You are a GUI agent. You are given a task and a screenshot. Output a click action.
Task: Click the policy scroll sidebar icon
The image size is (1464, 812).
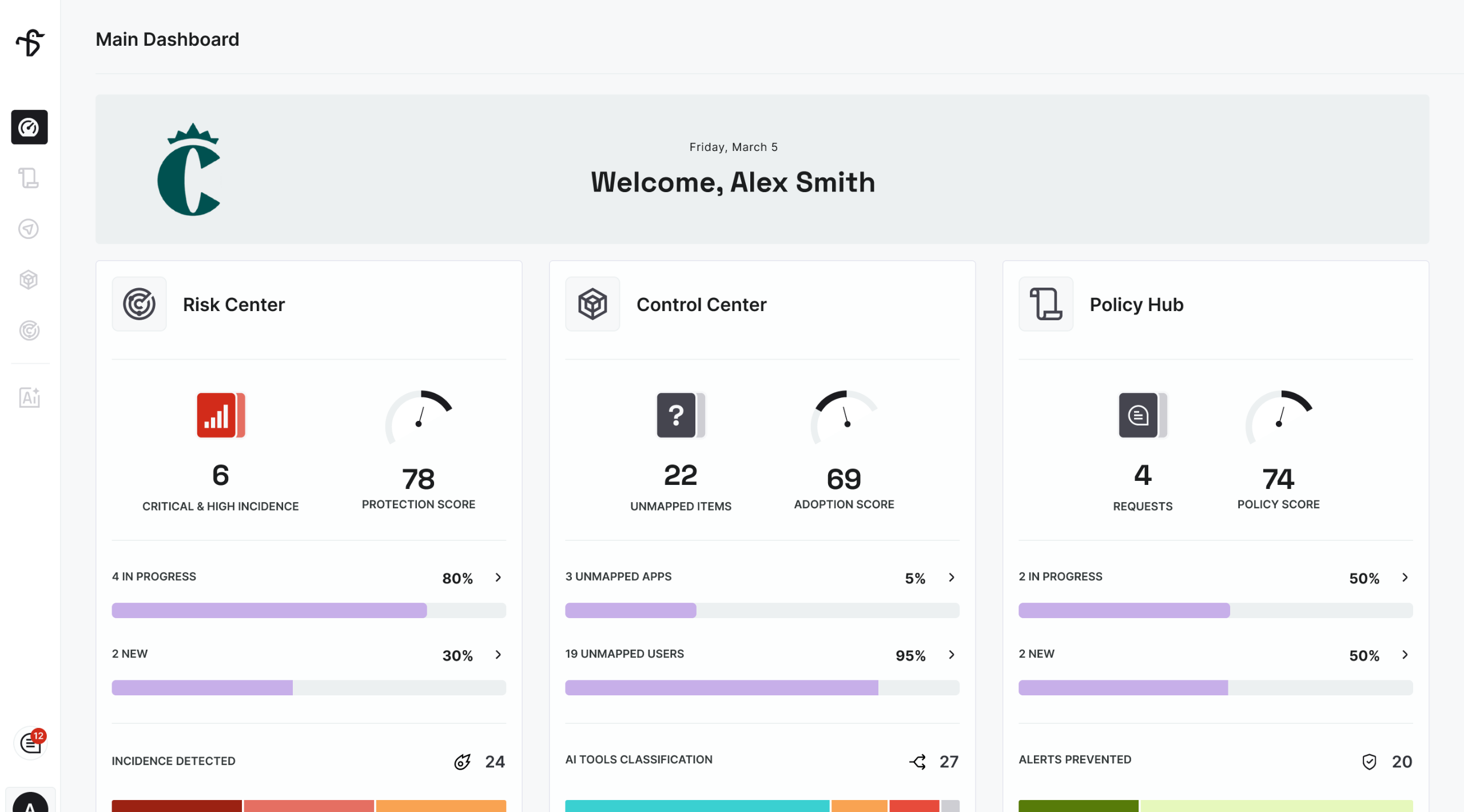point(29,178)
